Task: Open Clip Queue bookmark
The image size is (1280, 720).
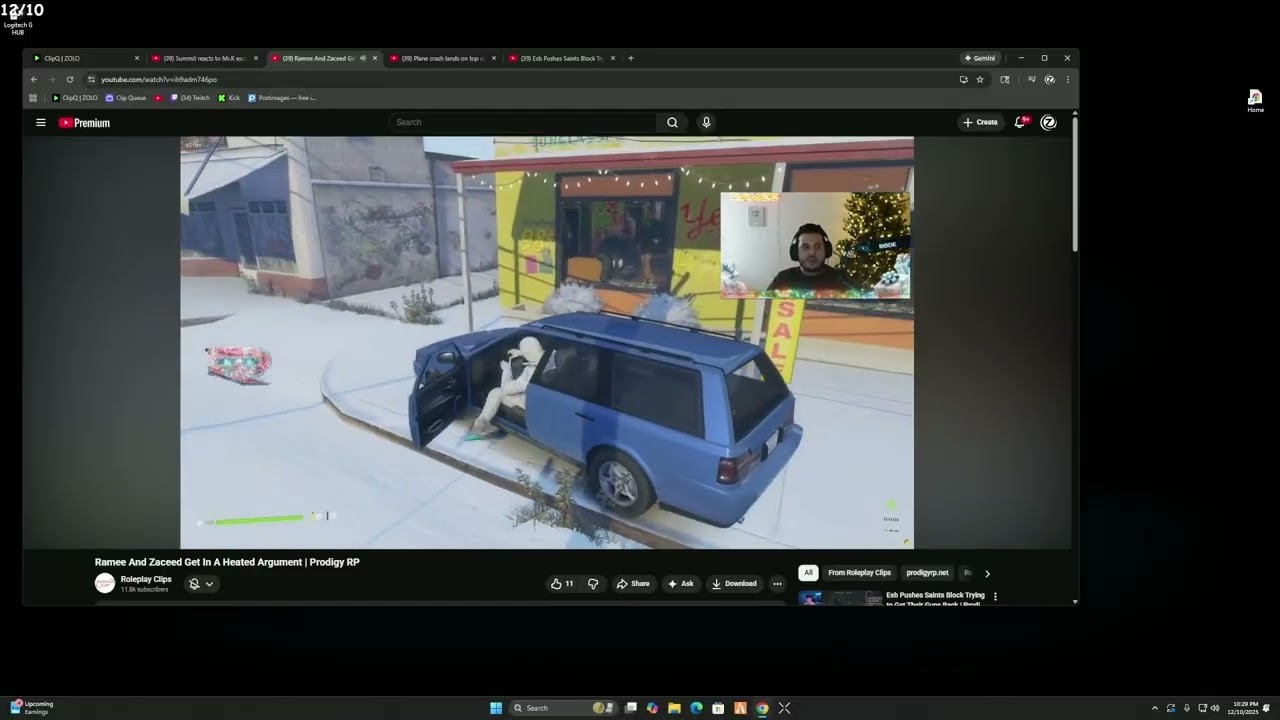Action: pos(126,98)
